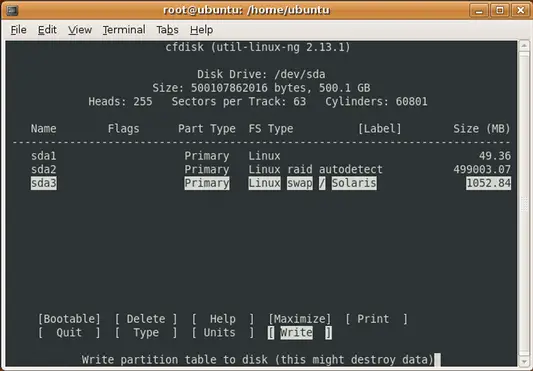Screen dimensions: 533x371
Task: Select the Maximize option in cfdisk
Action: (x=299, y=319)
